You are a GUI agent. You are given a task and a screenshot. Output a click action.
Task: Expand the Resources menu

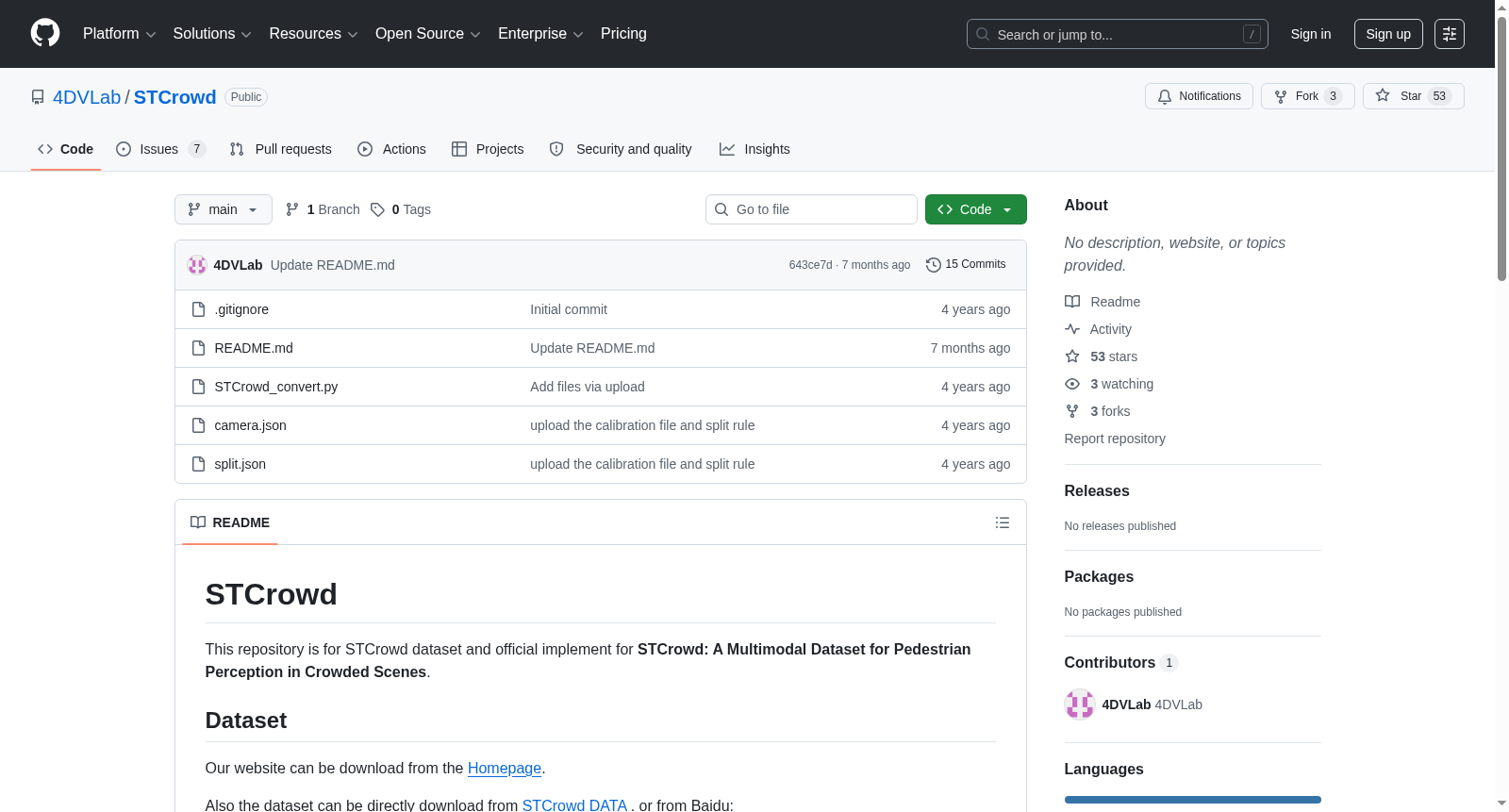click(x=313, y=34)
